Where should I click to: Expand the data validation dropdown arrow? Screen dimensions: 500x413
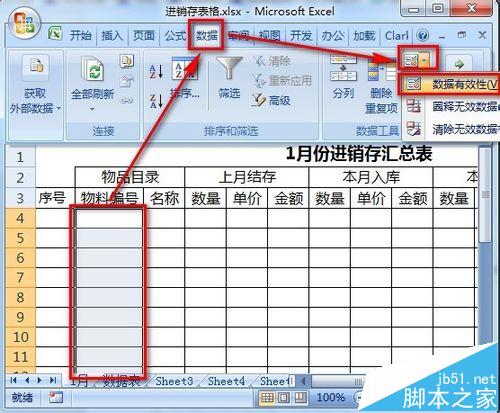pyautogui.click(x=424, y=61)
